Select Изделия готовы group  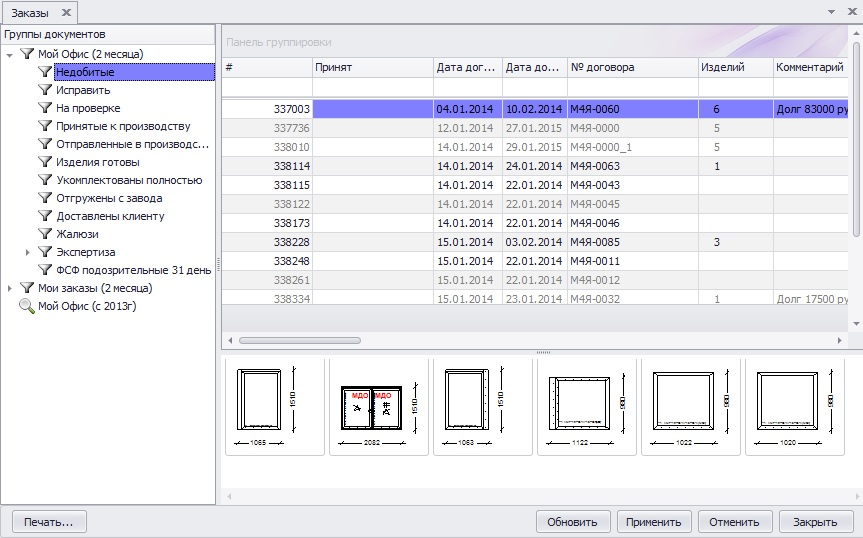(x=98, y=162)
